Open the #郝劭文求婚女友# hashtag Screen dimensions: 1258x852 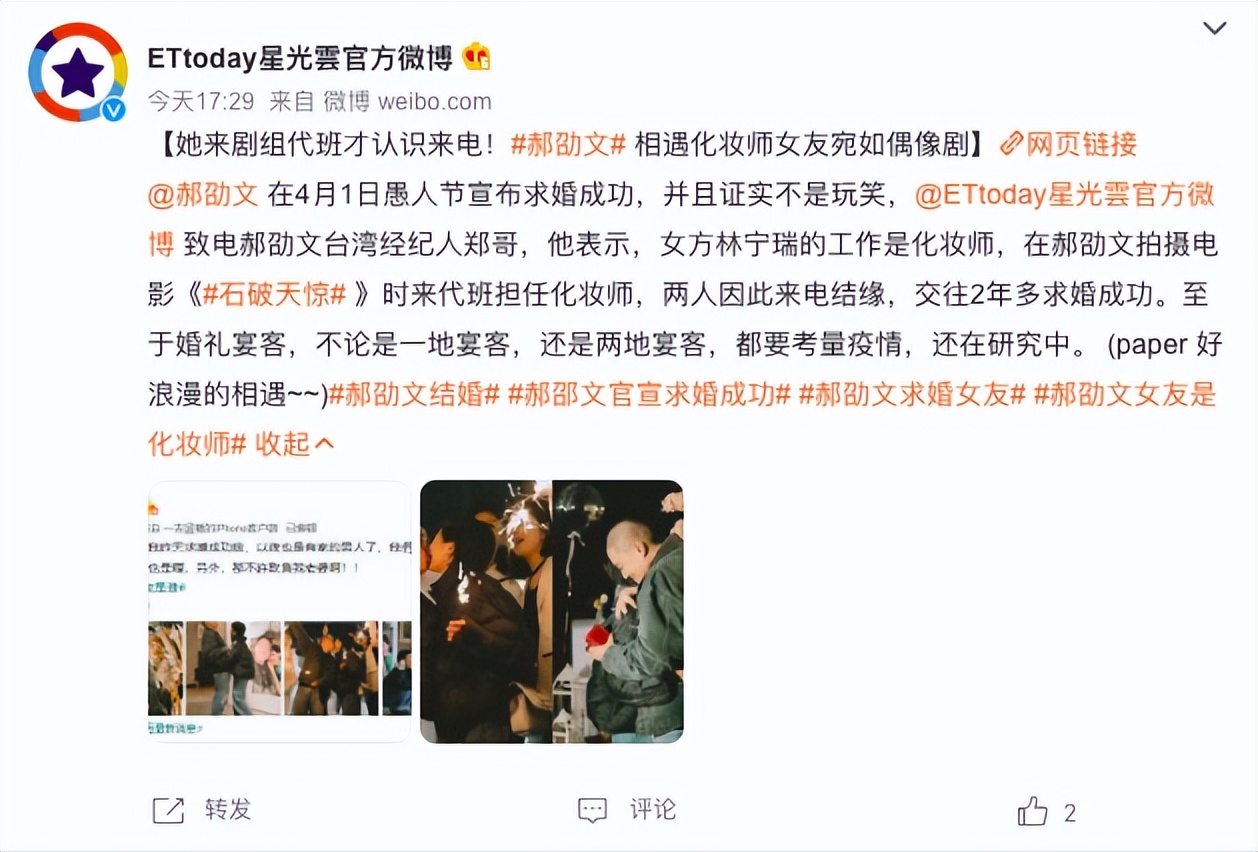(x=912, y=394)
